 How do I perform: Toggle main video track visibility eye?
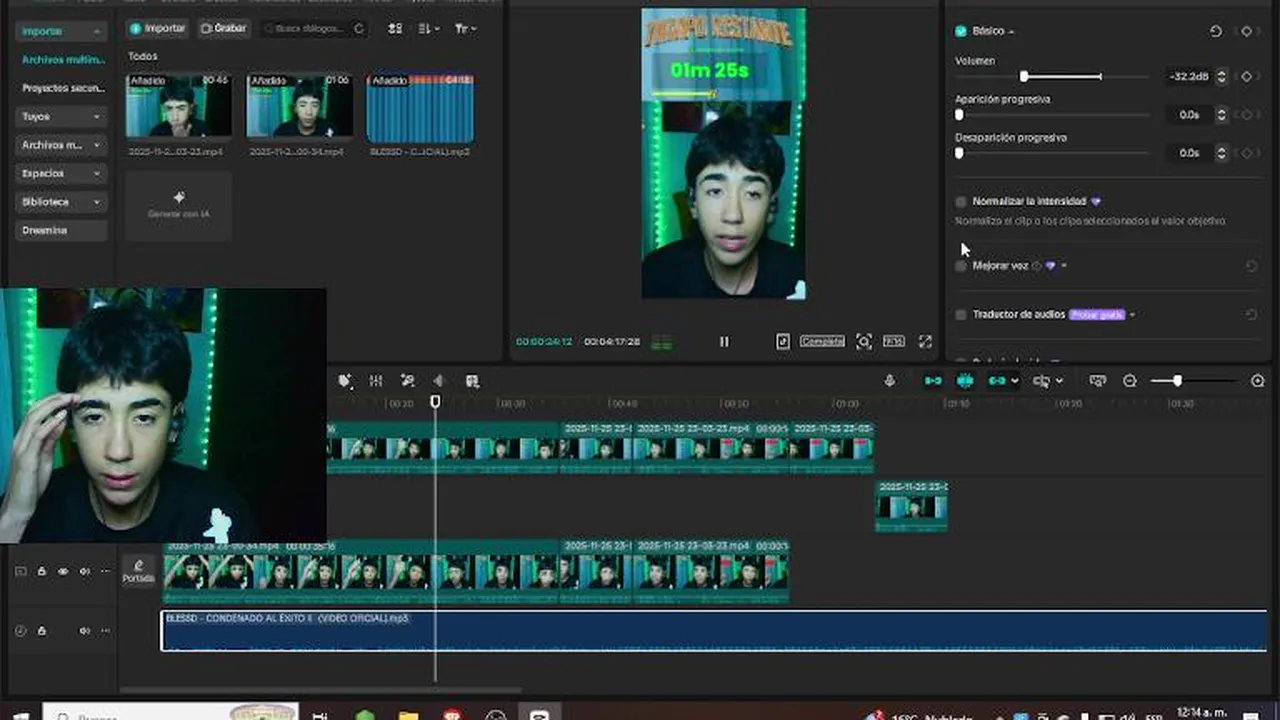click(x=63, y=572)
